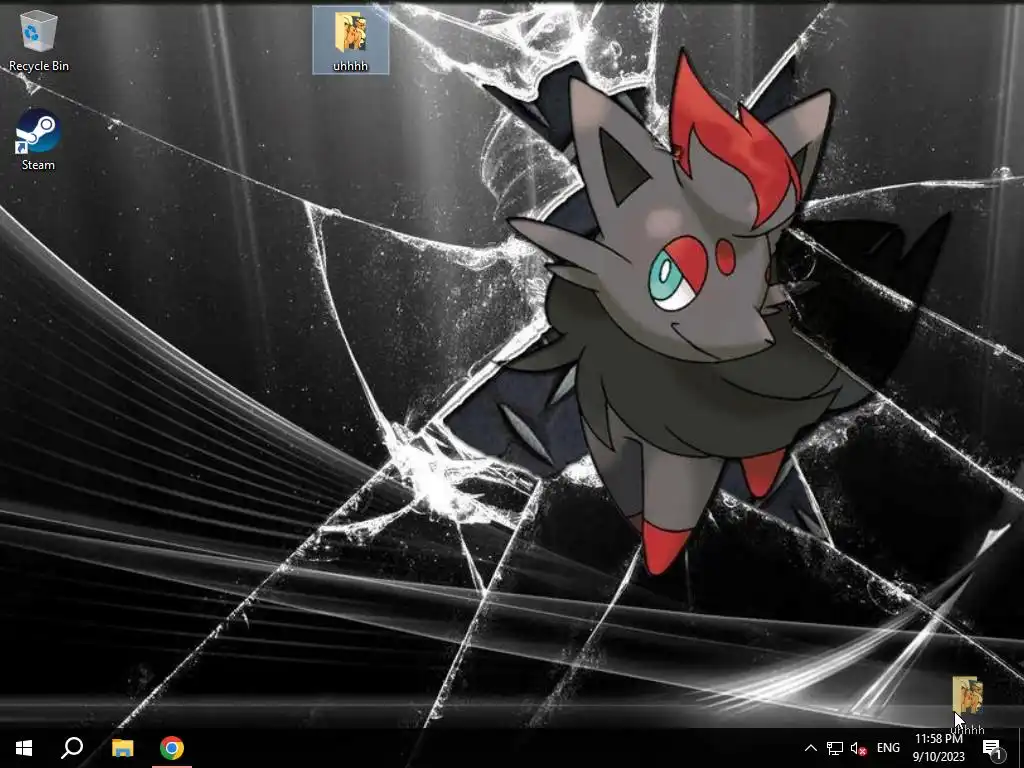Click the Recycle Bin label text
The image size is (1024, 768).
[x=39, y=66]
